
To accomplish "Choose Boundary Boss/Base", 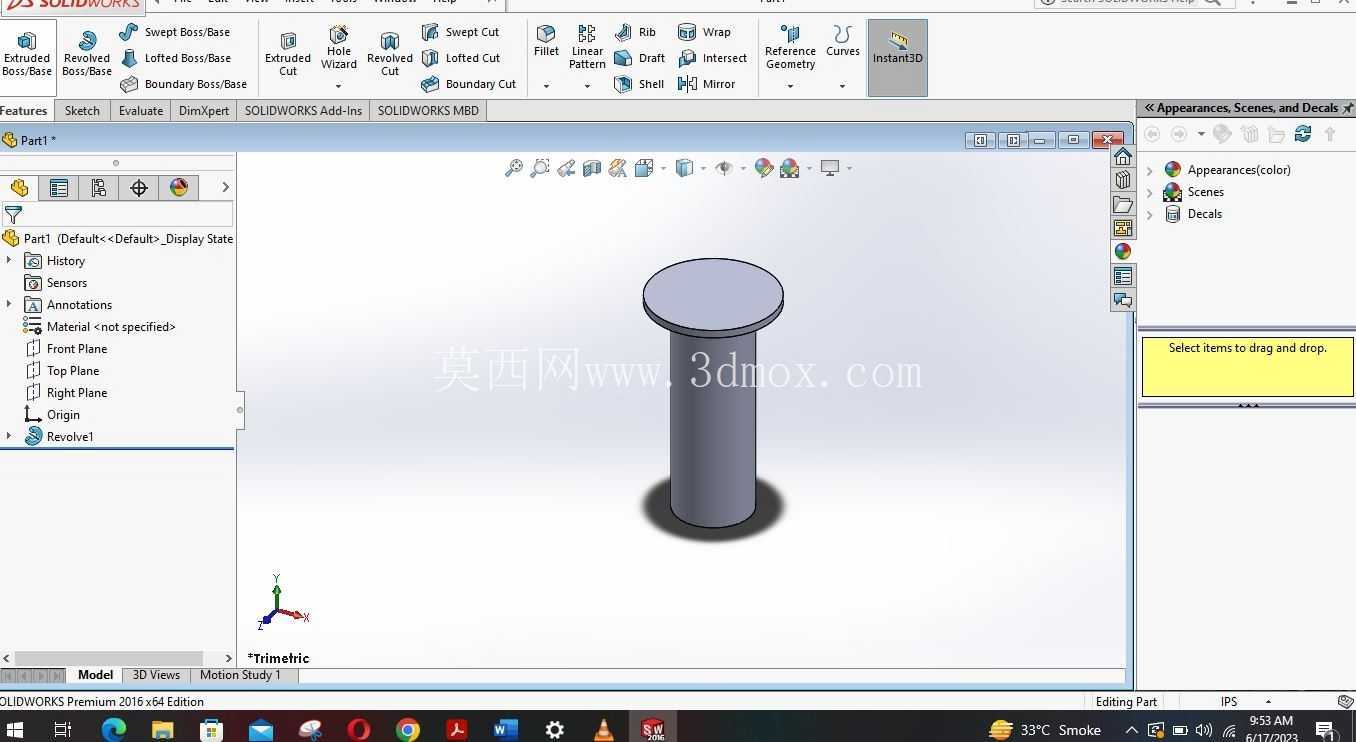I will [184, 84].
